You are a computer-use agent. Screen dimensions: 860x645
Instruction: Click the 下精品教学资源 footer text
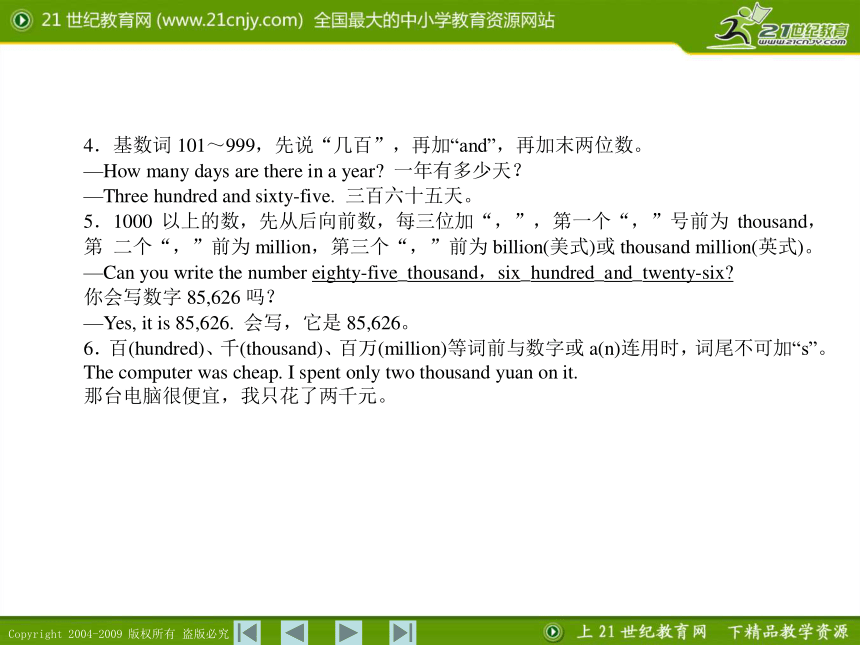click(788, 632)
